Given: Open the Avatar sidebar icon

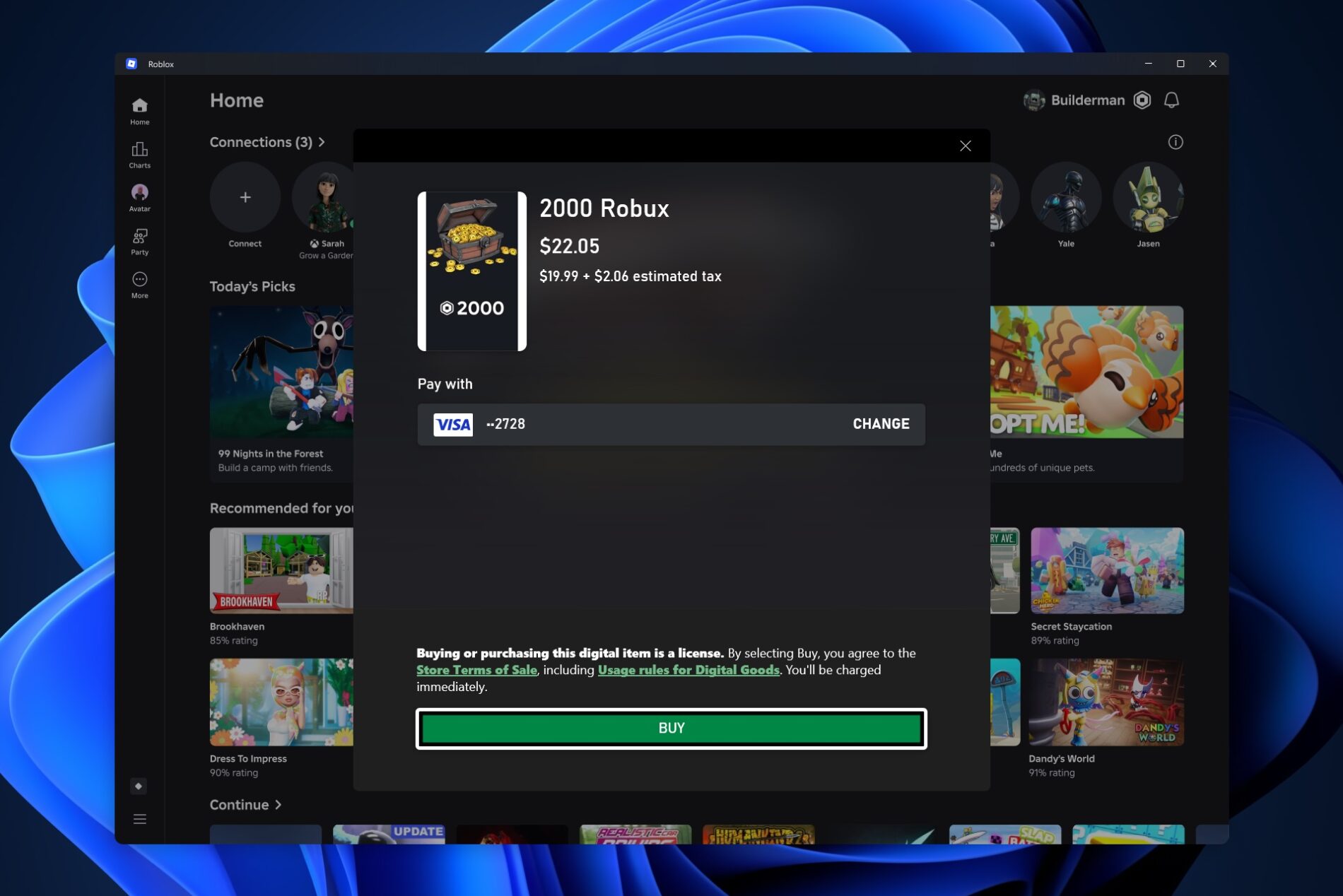Looking at the screenshot, I should point(139,197).
